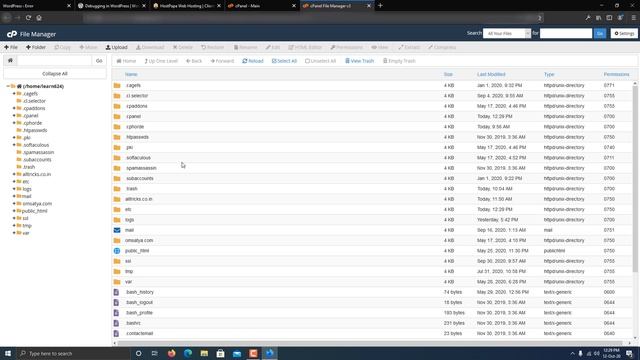Select omsatya.com in folder tree
The height and width of the screenshot is (360, 640).
pos(37,204)
